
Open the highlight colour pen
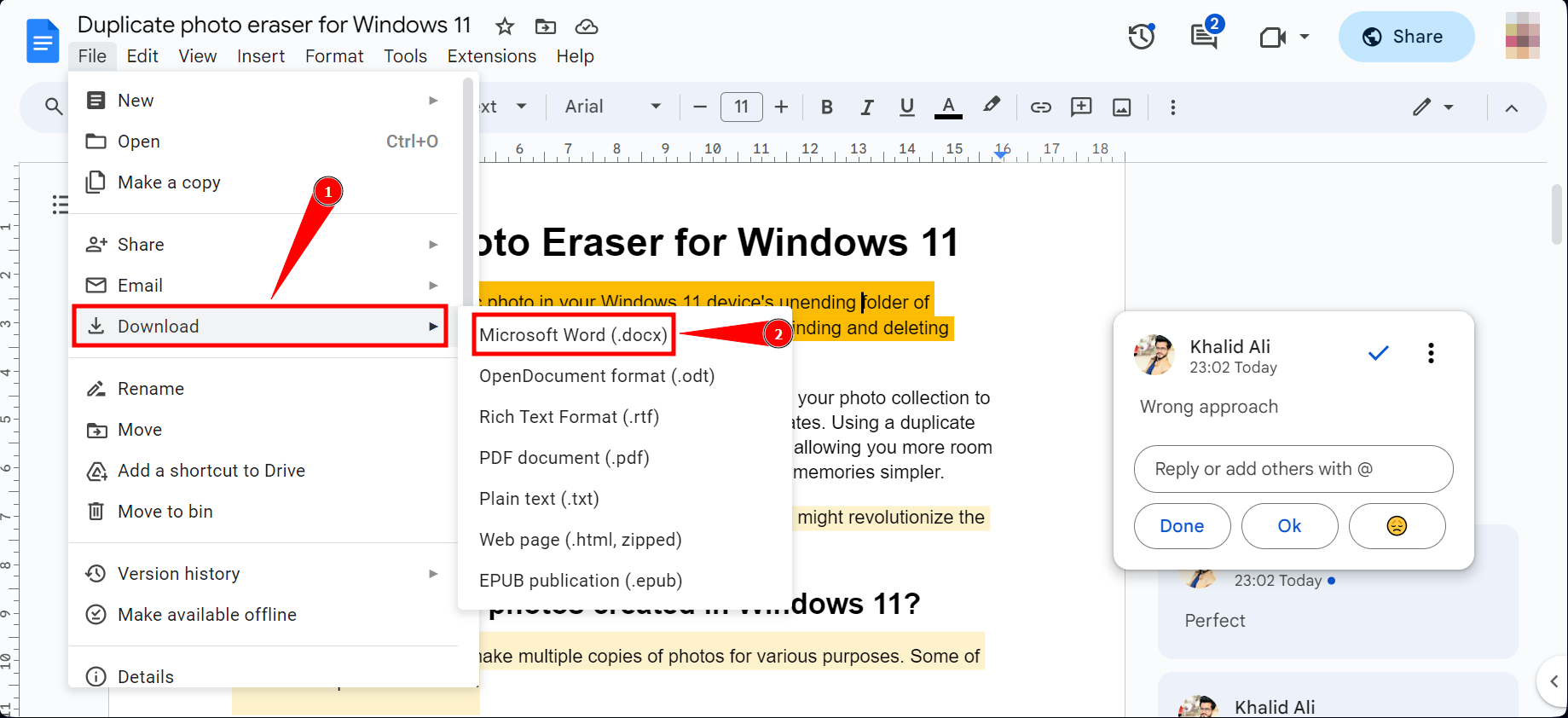tap(991, 106)
